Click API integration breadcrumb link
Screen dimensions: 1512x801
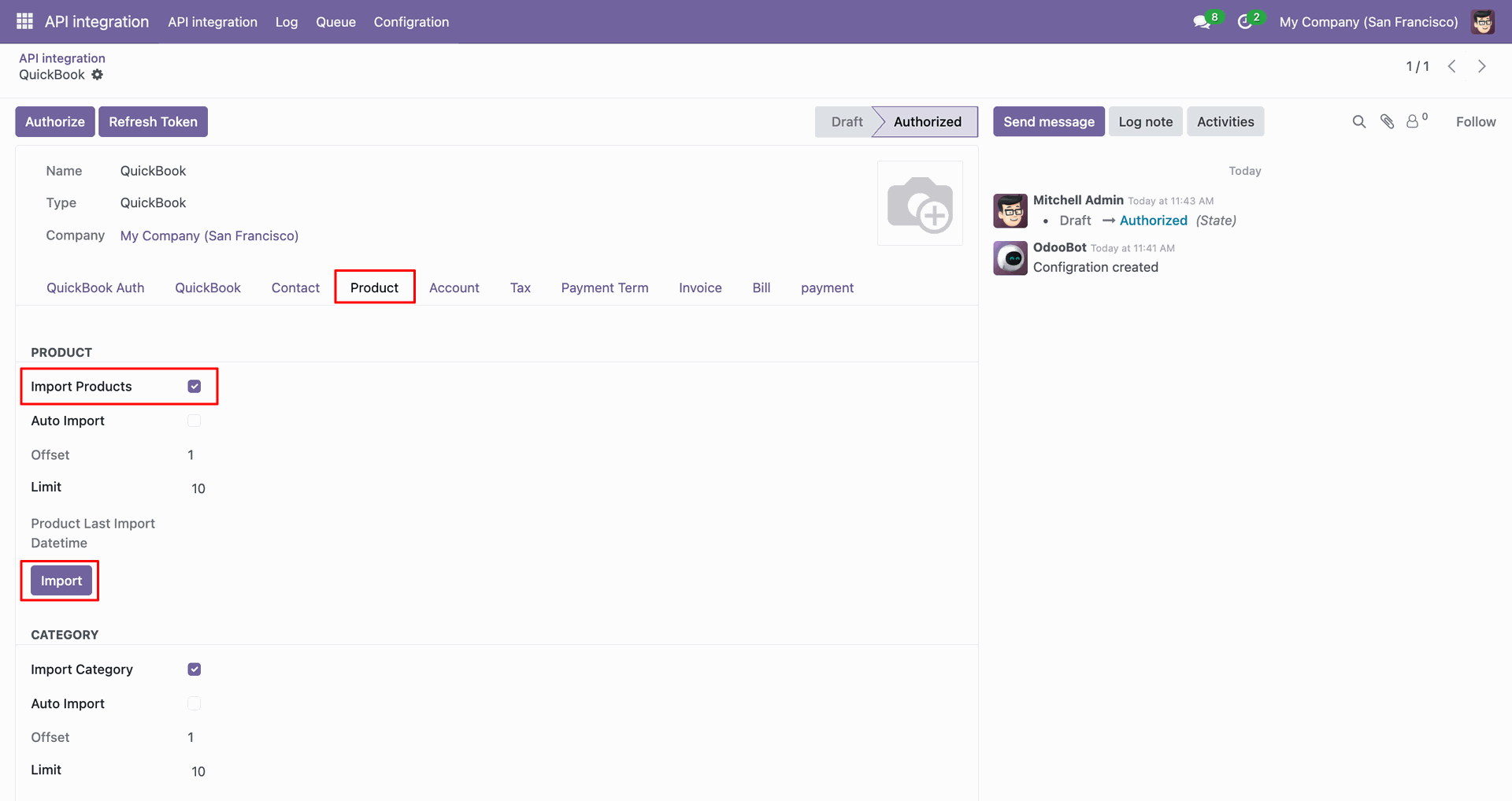(62, 58)
